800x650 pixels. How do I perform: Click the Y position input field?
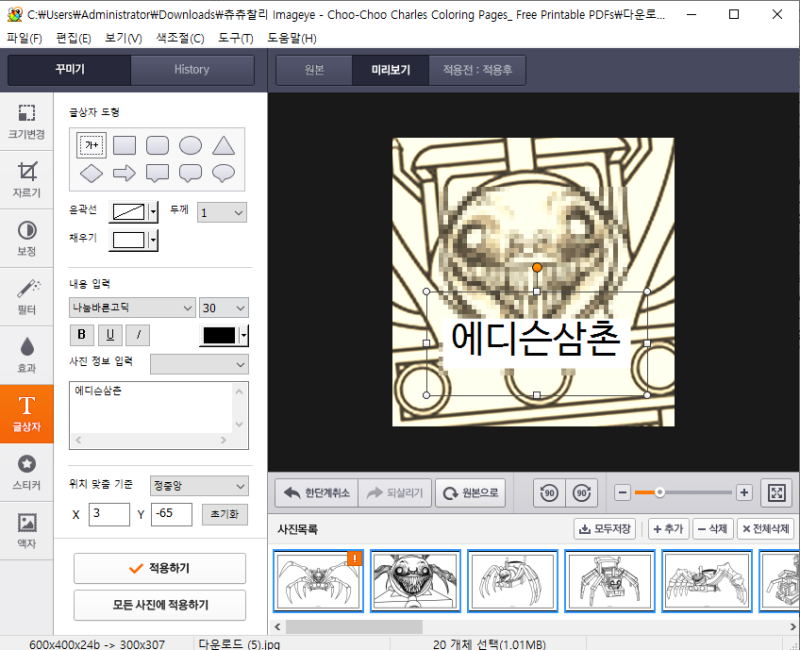172,514
